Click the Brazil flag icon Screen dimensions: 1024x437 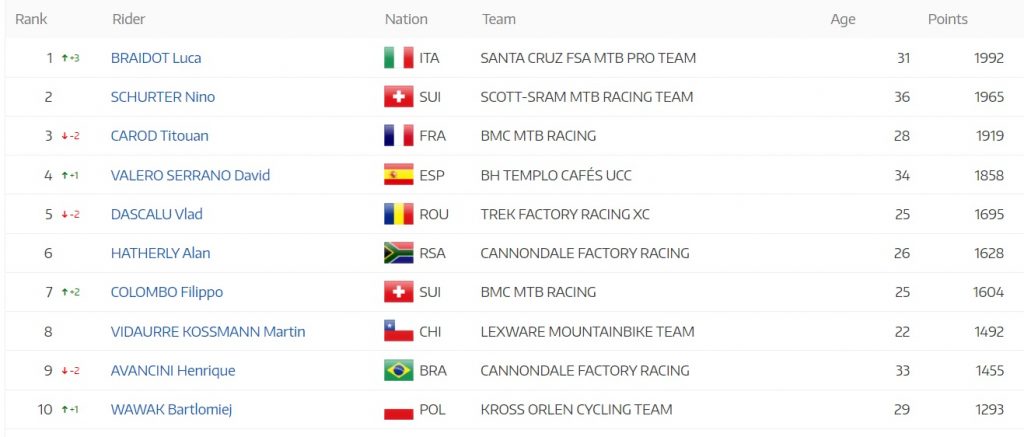tap(399, 370)
